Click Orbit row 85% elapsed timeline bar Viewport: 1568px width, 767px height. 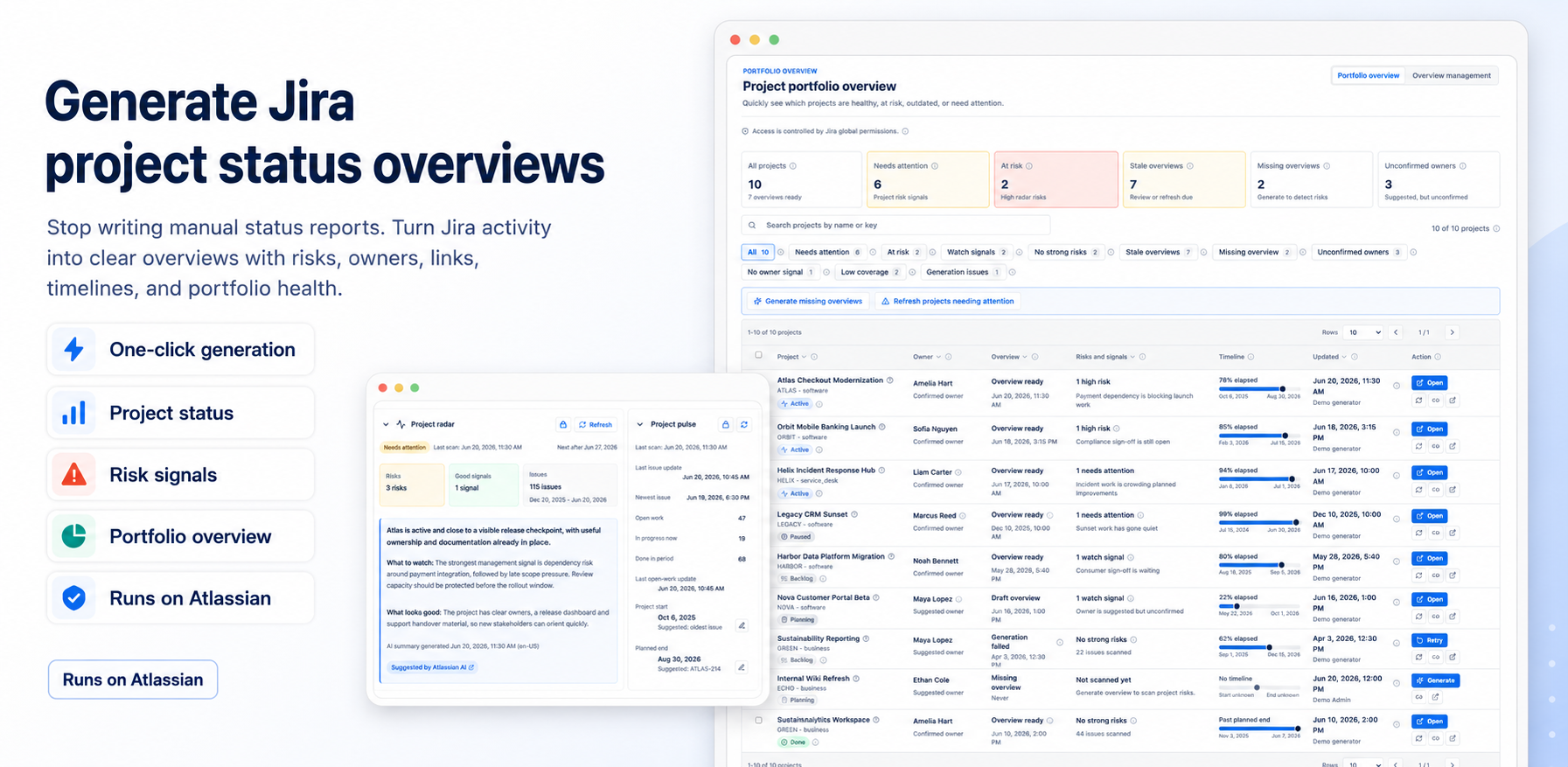click(1259, 436)
